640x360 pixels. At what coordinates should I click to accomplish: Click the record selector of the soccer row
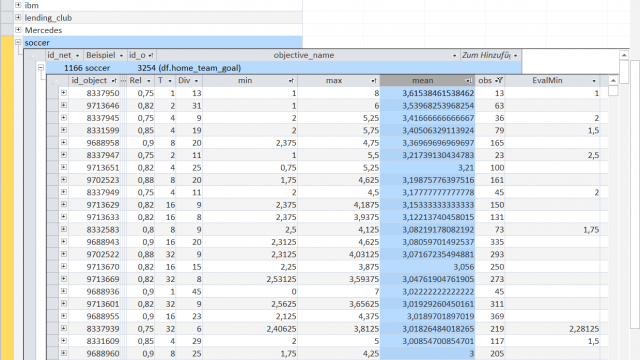(7, 42)
